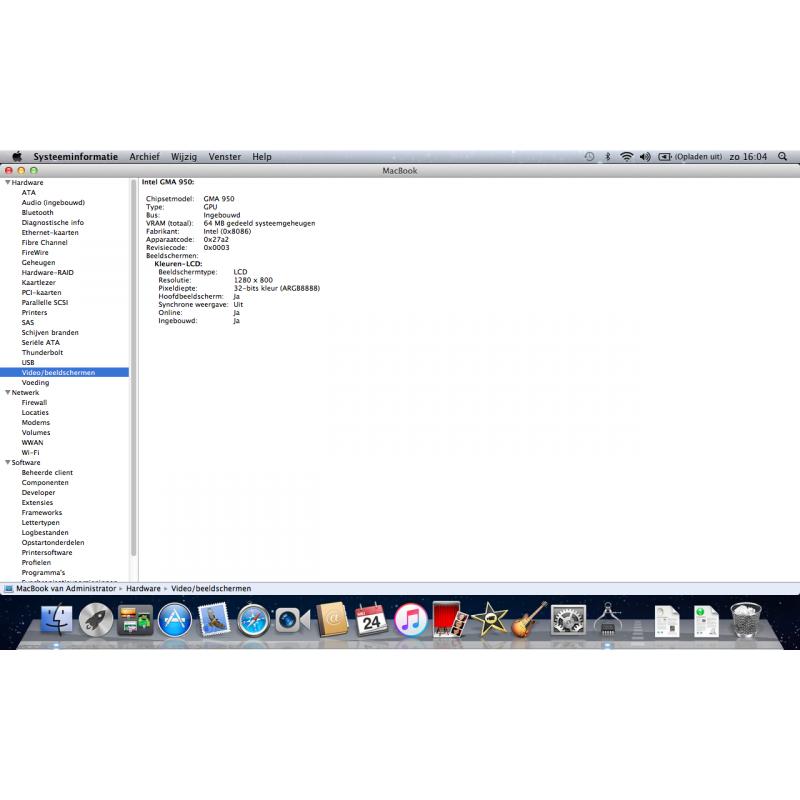Open GarageBand guitar icon in Dock

pos(529,619)
